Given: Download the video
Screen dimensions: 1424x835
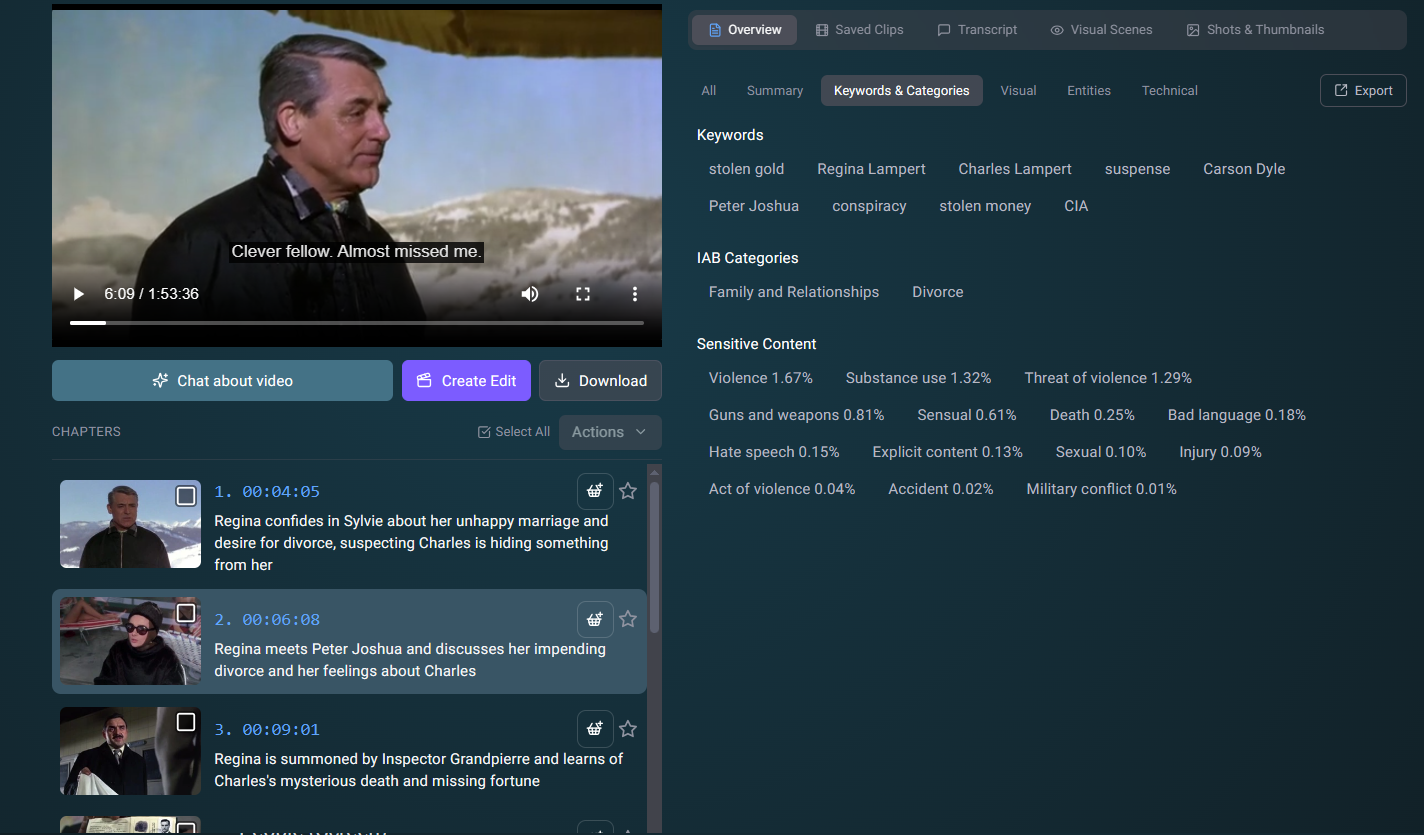Looking at the screenshot, I should pos(600,380).
